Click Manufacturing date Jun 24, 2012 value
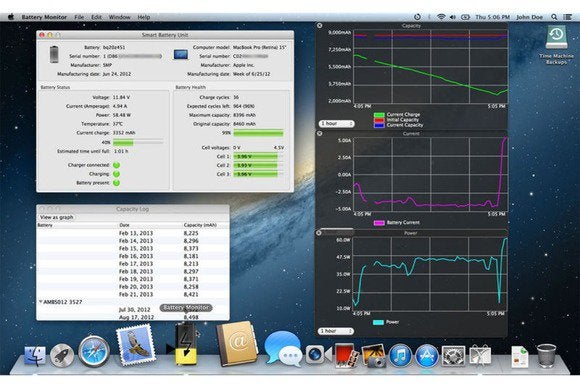580x388 pixels. click(117, 74)
